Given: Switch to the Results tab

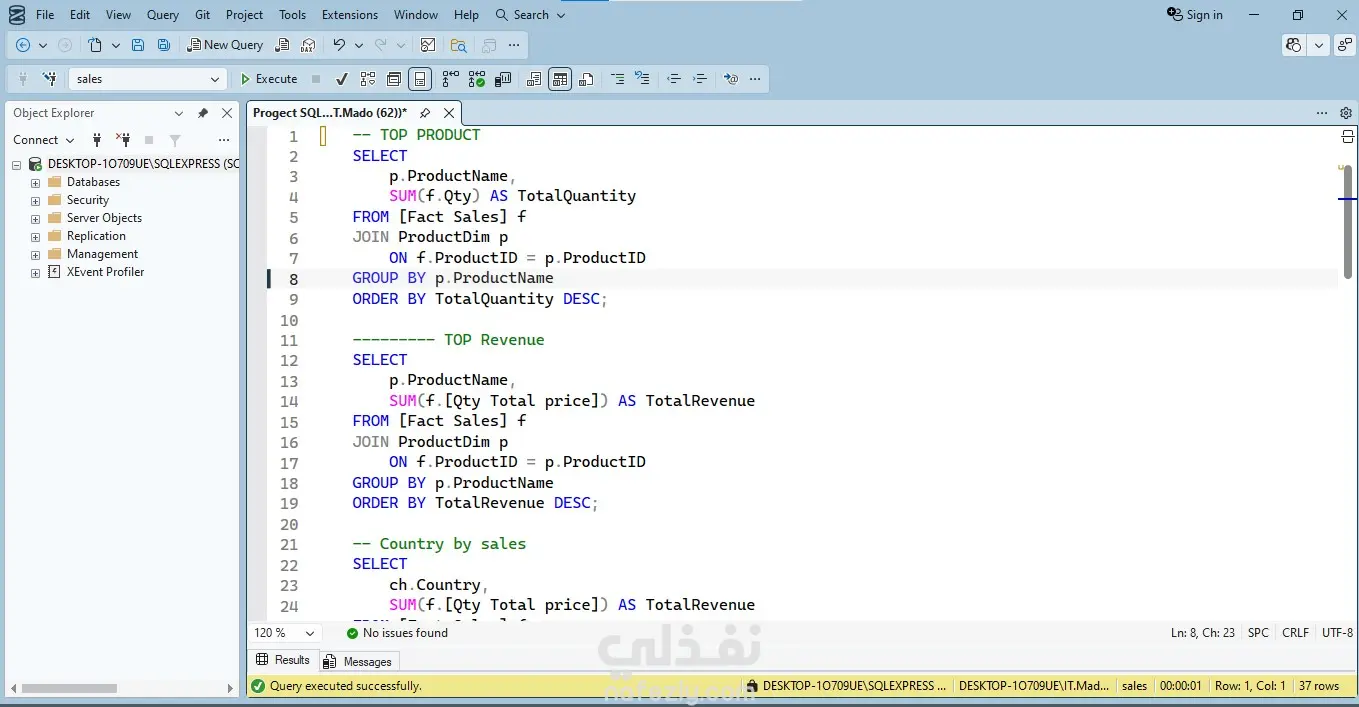Looking at the screenshot, I should pos(283,660).
